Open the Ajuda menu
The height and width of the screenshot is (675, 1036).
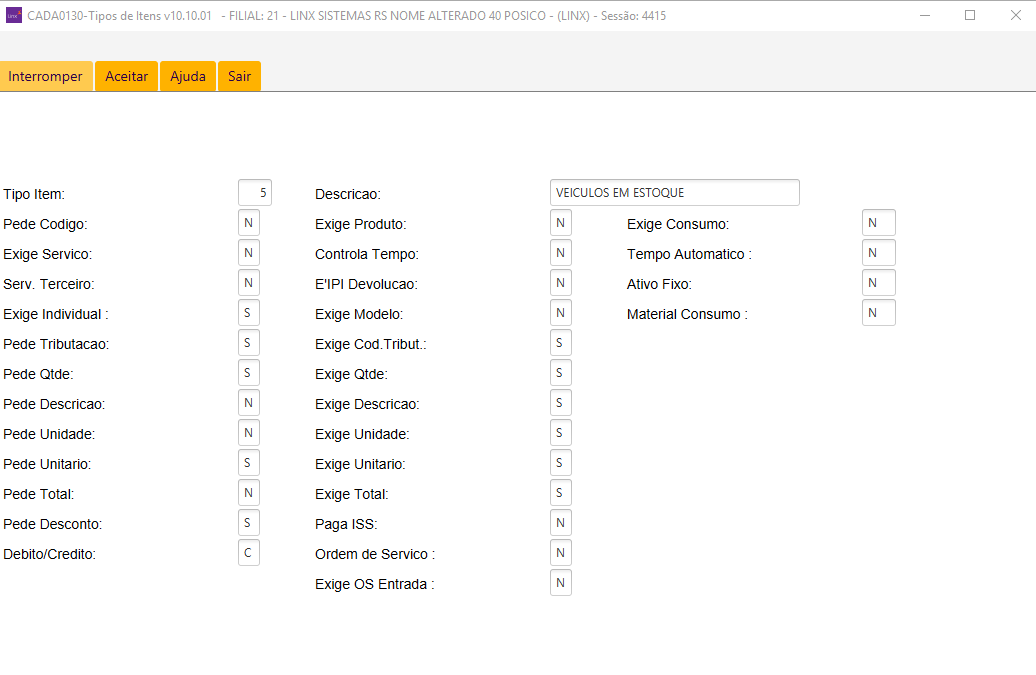(188, 77)
